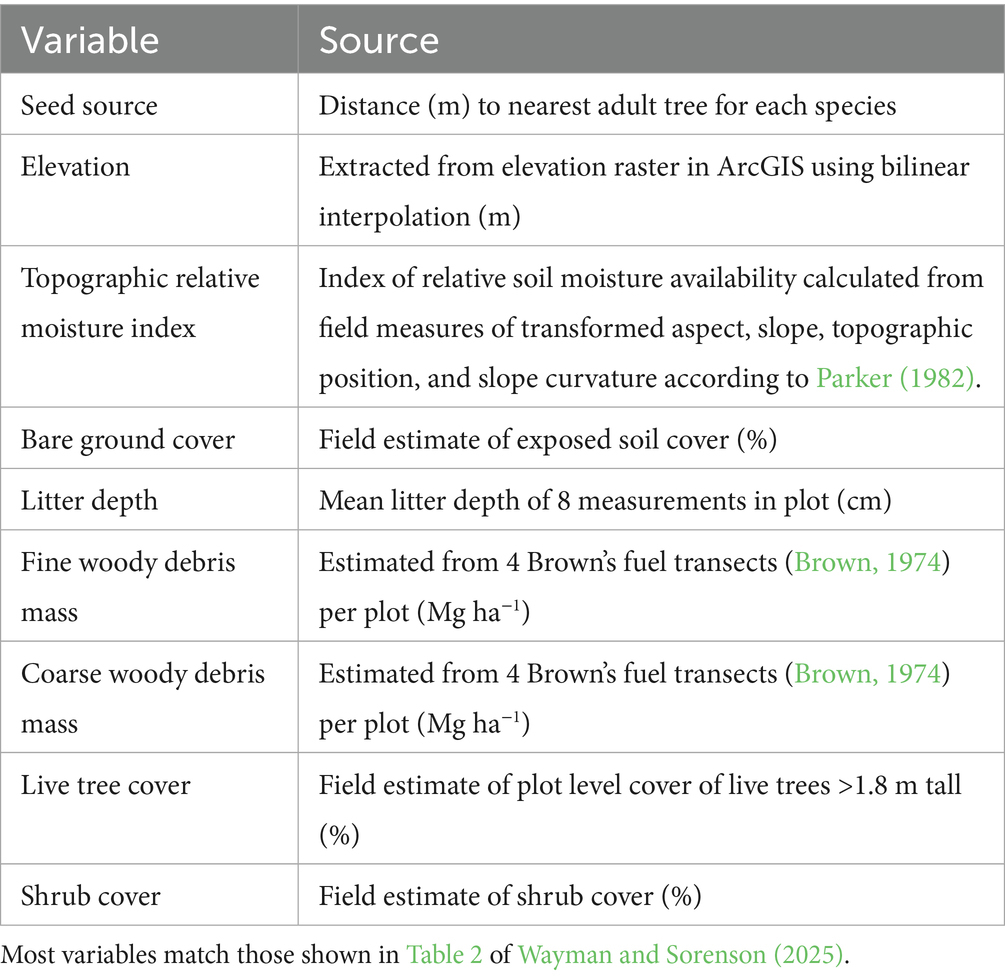This screenshot has width=1005, height=977.
Task: Open Brown, 1974 link in Coarse woody debris row
Action: click(867, 674)
